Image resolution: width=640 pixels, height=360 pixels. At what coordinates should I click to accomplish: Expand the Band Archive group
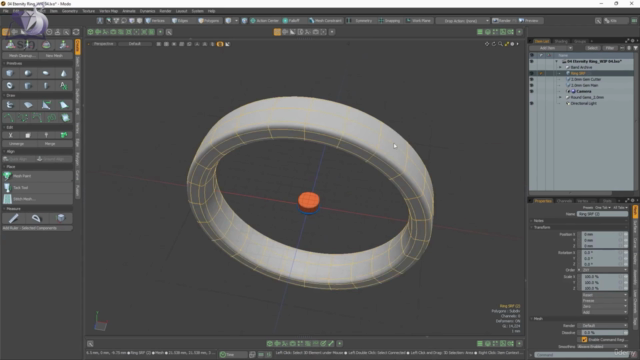coord(560,67)
